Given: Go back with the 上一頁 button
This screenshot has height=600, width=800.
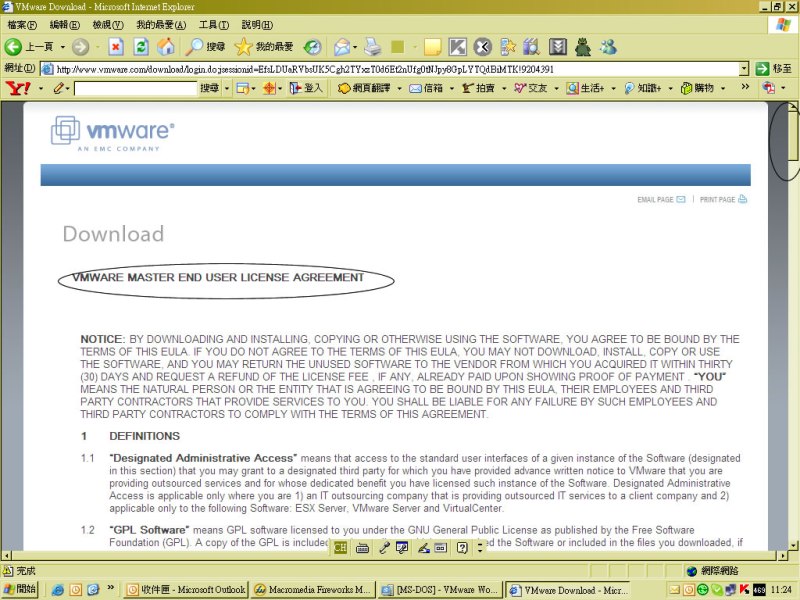Looking at the screenshot, I should click(x=29, y=47).
